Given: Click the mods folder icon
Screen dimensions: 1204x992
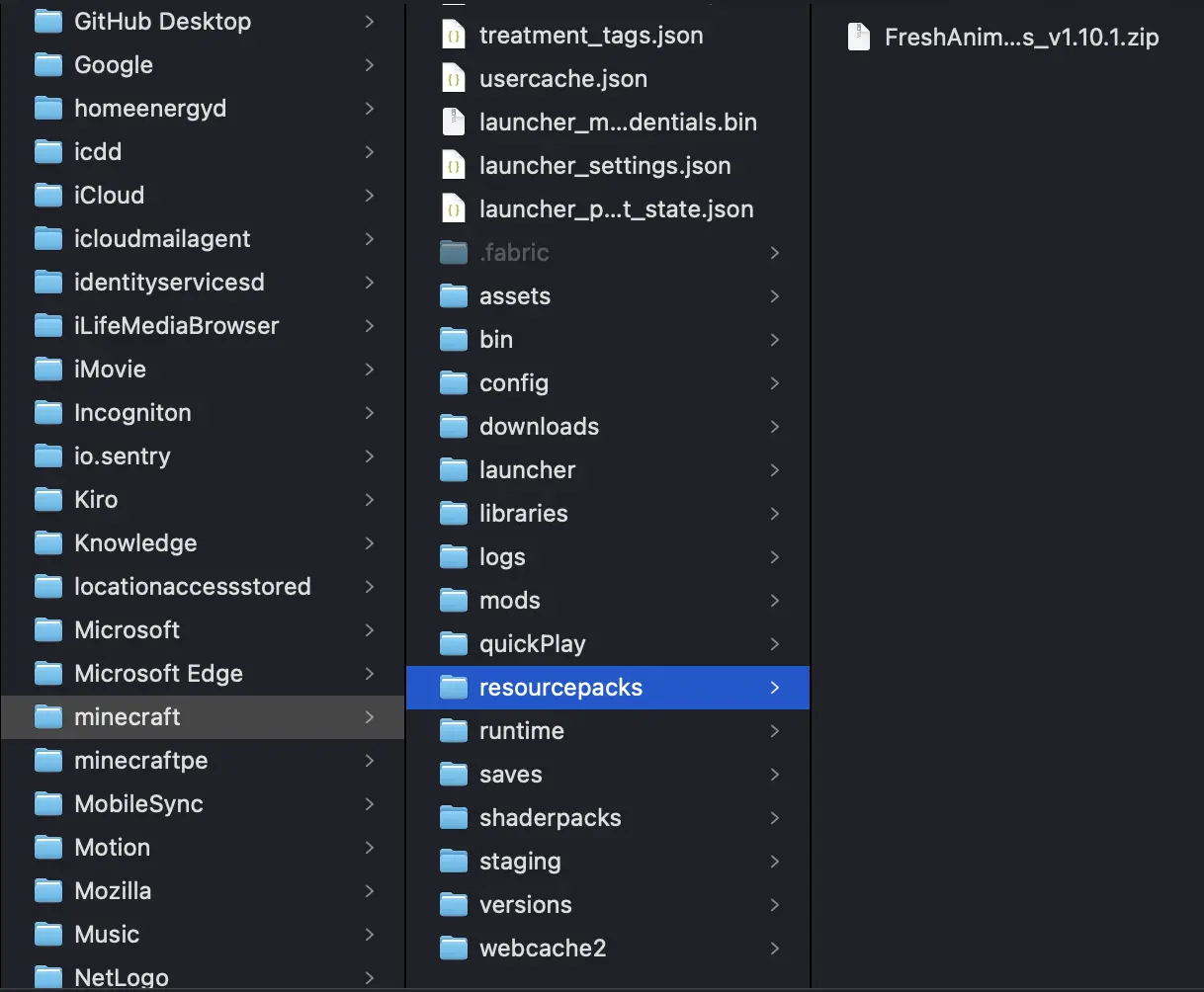Looking at the screenshot, I should (x=454, y=600).
